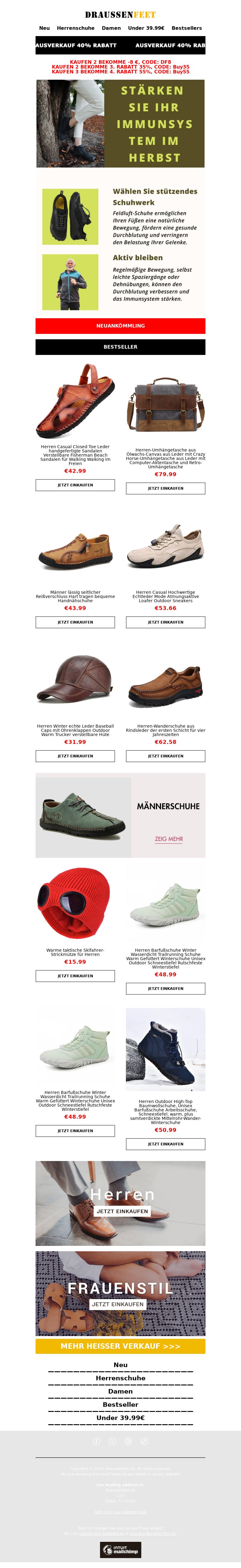The image size is (241, 1568).
Task: Open the Facebook icon in footer
Action: [96, 1441]
